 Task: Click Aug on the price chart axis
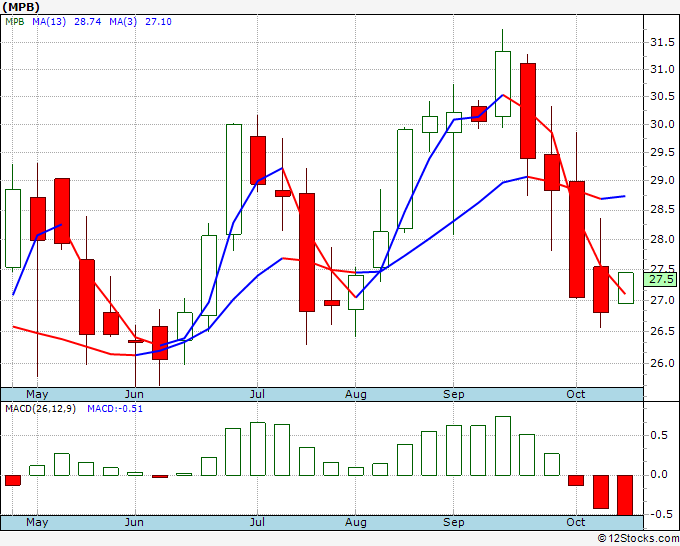point(356,394)
